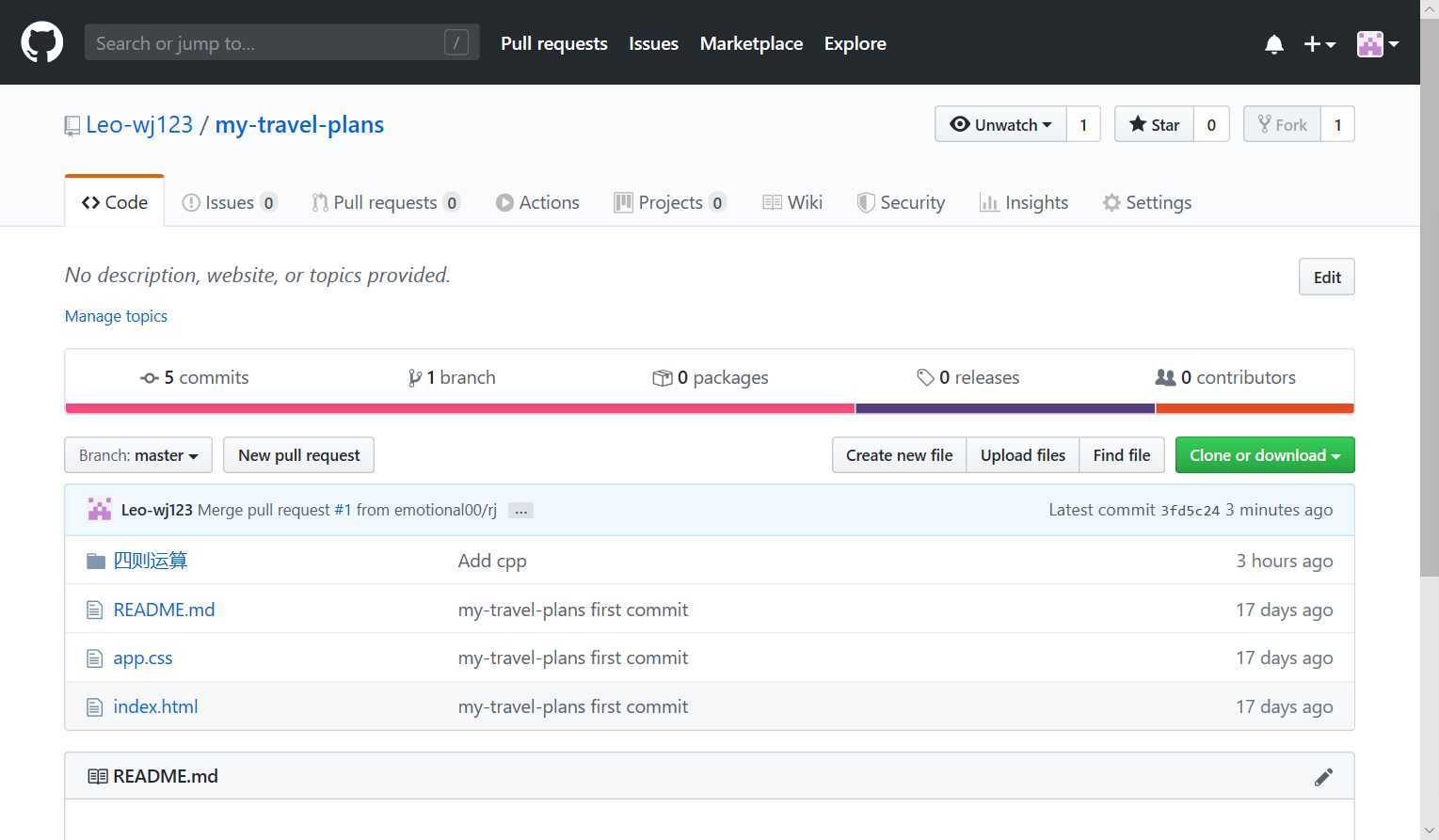This screenshot has height=840, width=1439.
Task: Edit the repository description
Action: (x=1327, y=277)
